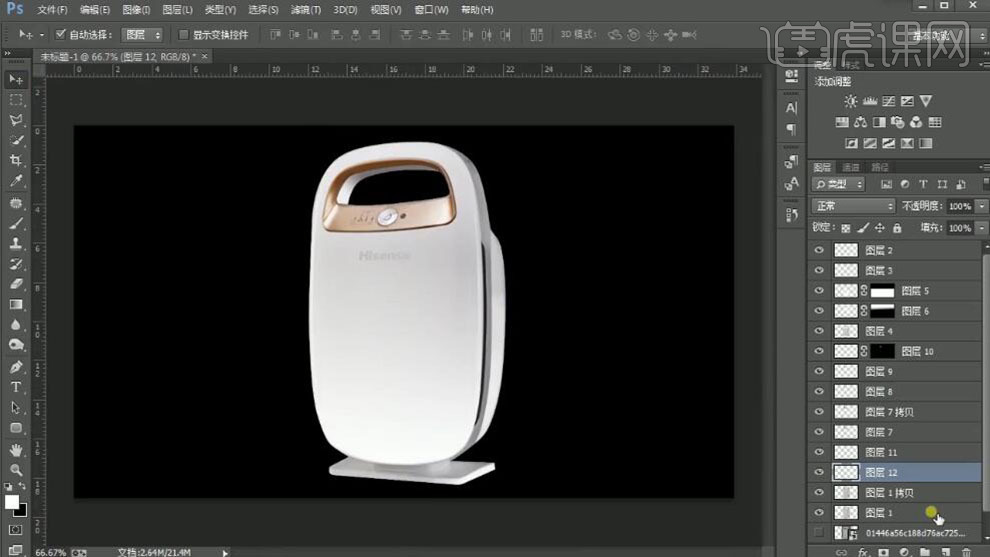Screen dimensions: 990x557
Task: Select the Lasso tool
Action: tap(16, 120)
